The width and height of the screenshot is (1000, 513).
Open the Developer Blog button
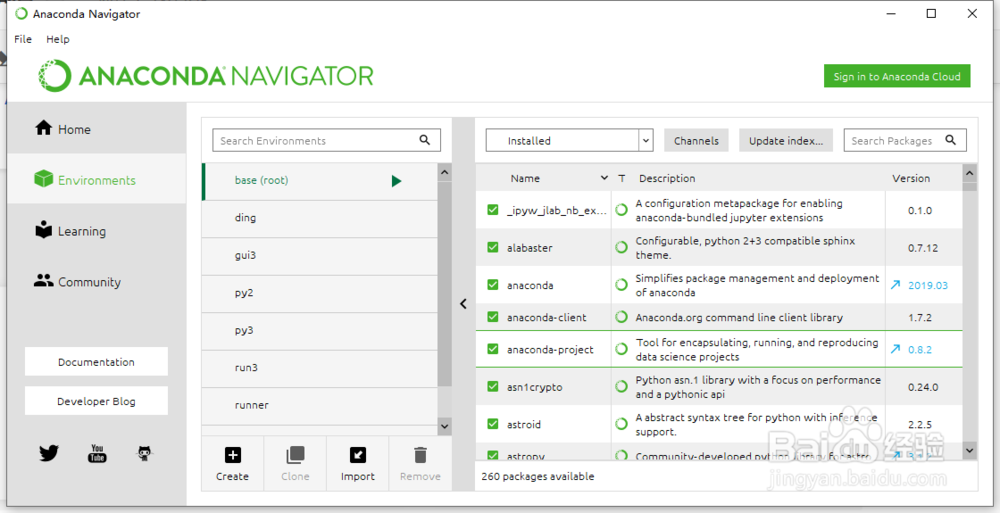point(96,401)
